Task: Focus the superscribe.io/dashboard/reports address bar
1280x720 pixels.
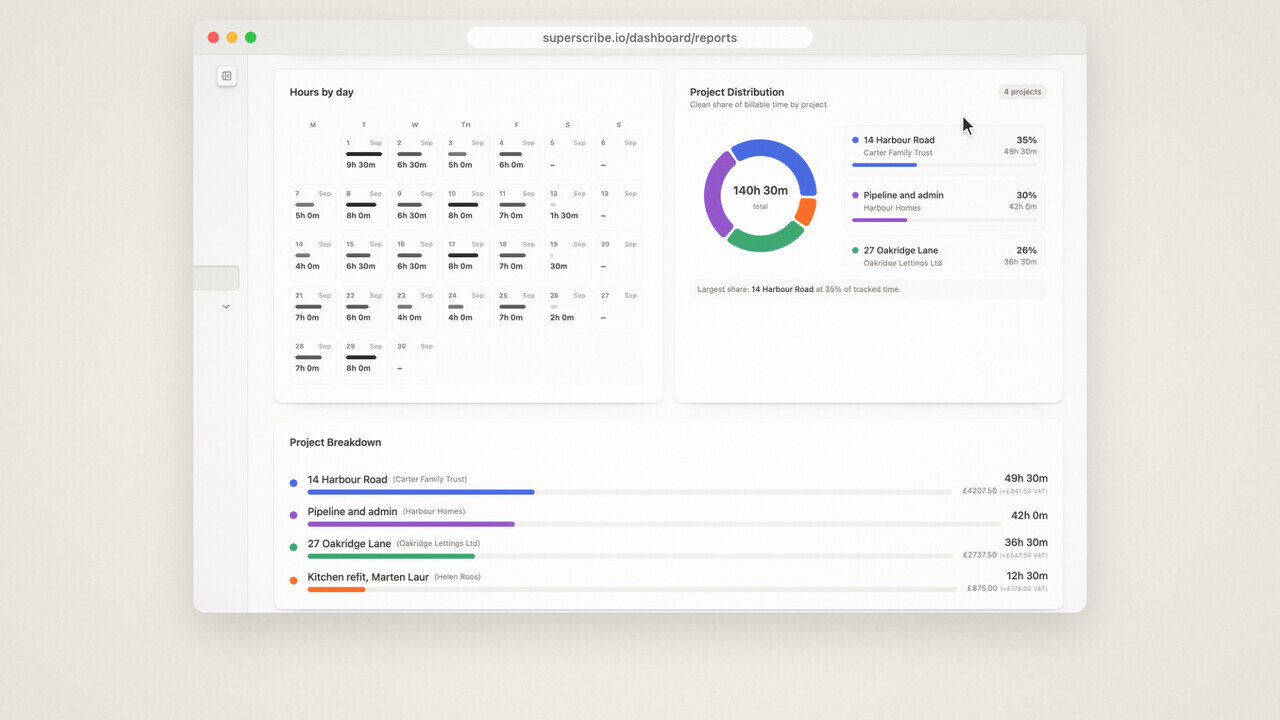Action: coord(640,38)
